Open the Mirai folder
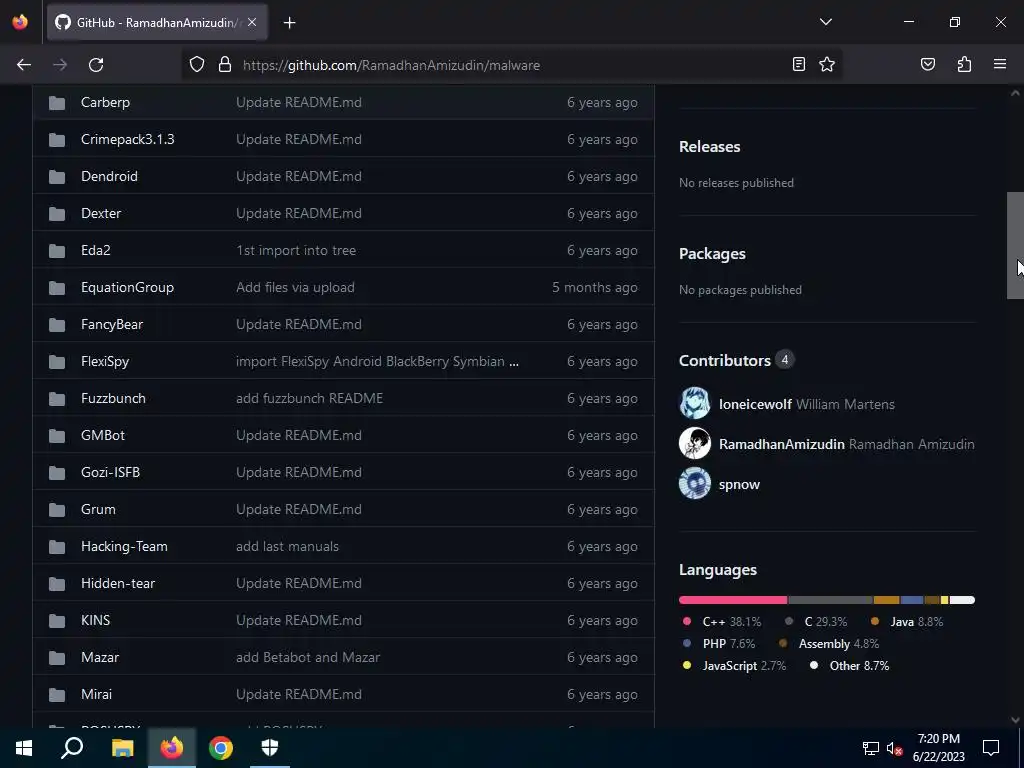 (96, 694)
